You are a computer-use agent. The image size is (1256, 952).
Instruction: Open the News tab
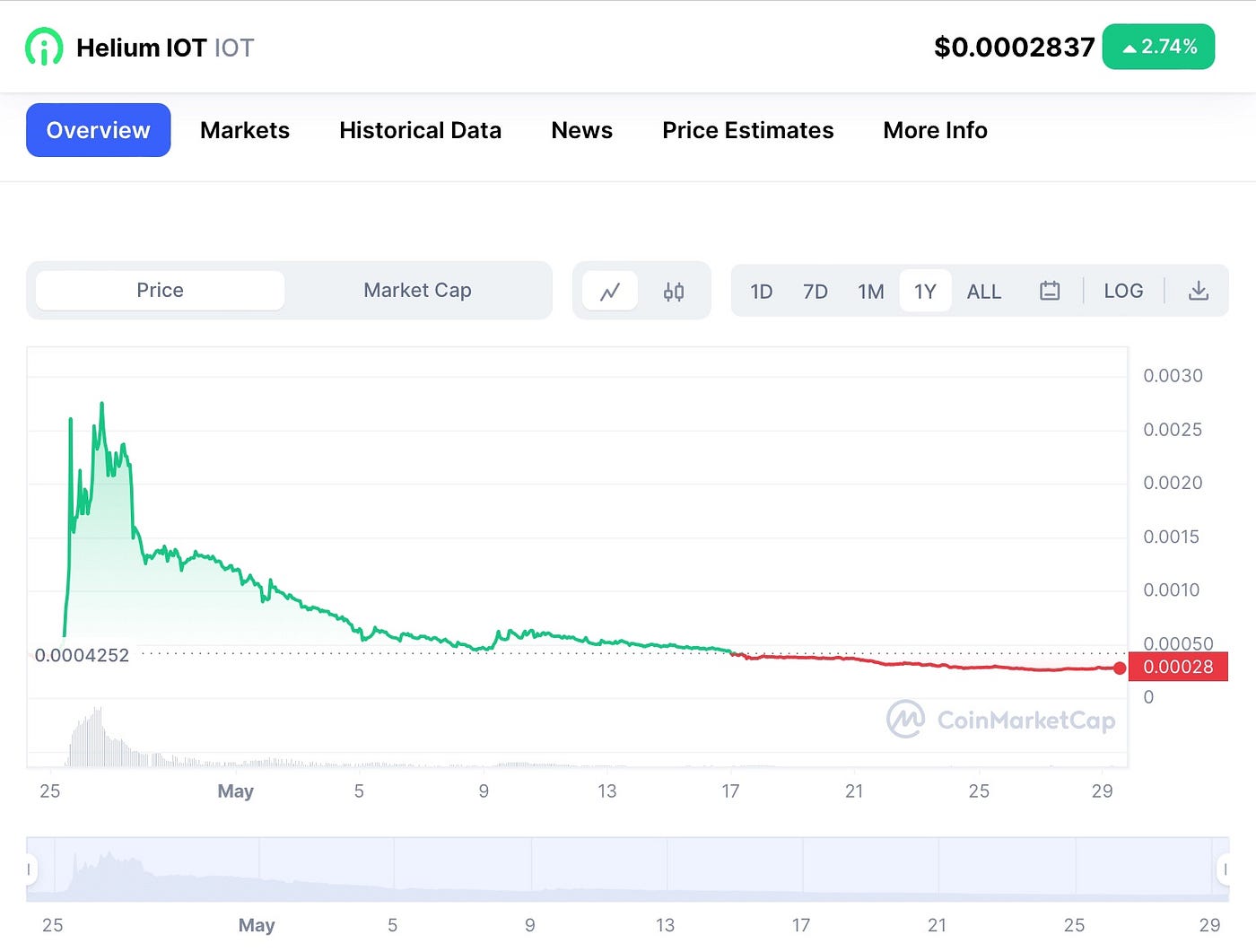(x=581, y=130)
